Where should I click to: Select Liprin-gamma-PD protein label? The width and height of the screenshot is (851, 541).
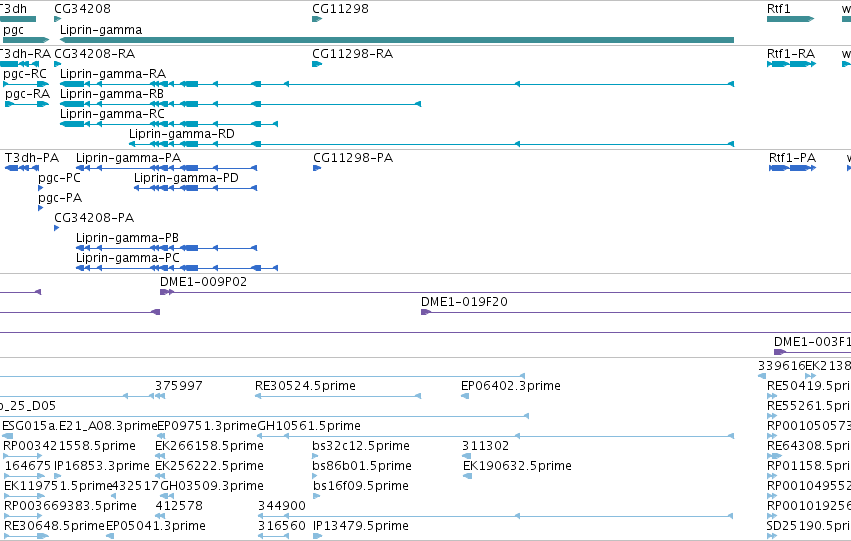pyautogui.click(x=186, y=178)
